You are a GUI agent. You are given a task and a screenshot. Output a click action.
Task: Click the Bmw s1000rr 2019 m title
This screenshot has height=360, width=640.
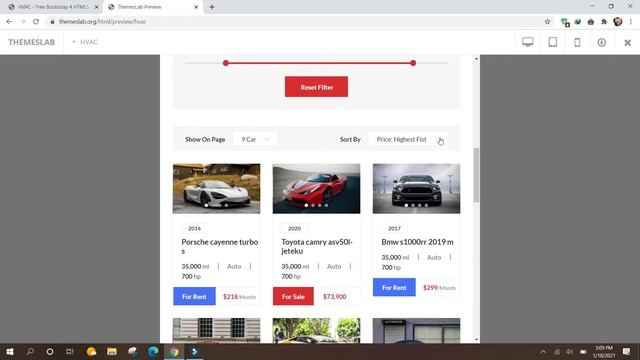[x=417, y=242]
